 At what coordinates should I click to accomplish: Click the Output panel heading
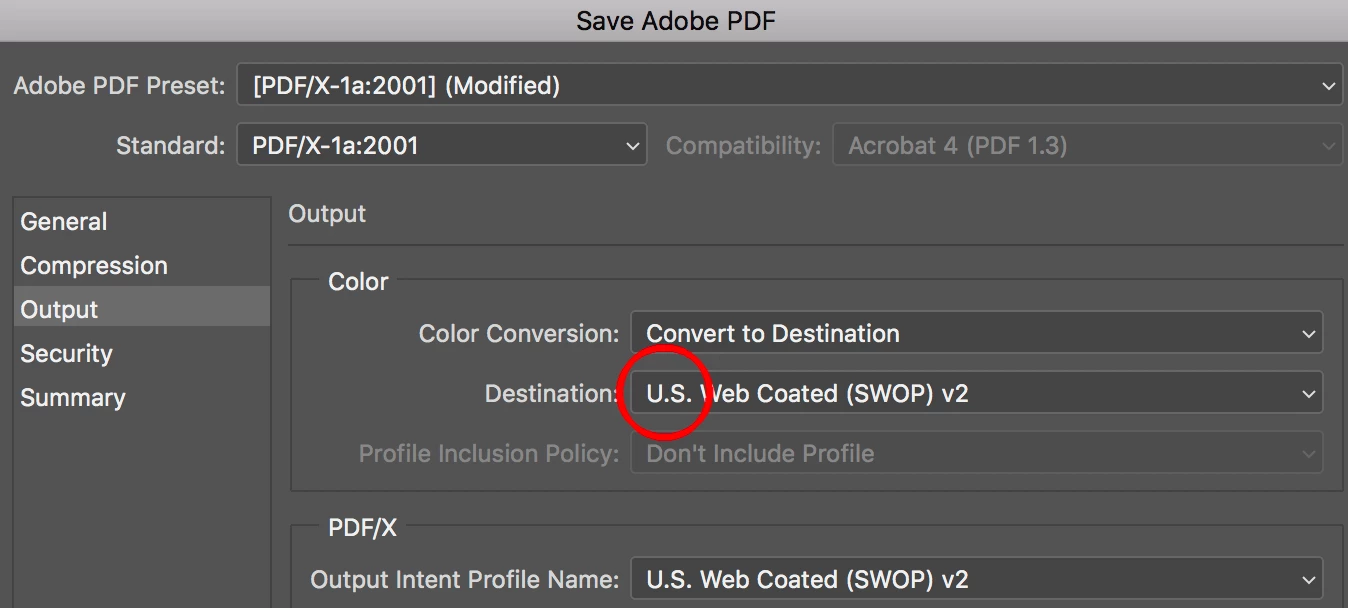click(x=327, y=214)
